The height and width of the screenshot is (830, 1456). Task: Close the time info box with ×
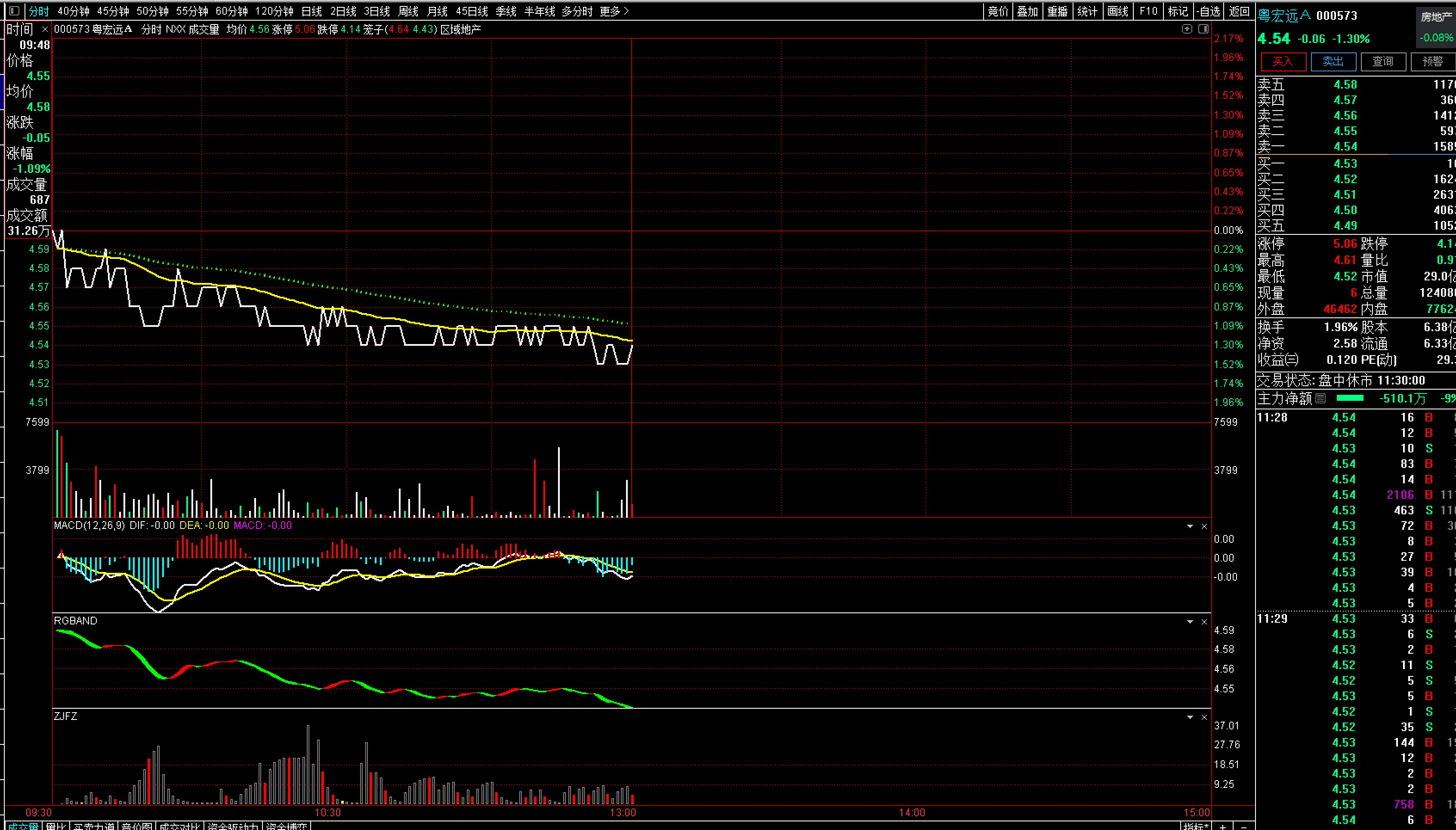45,30
